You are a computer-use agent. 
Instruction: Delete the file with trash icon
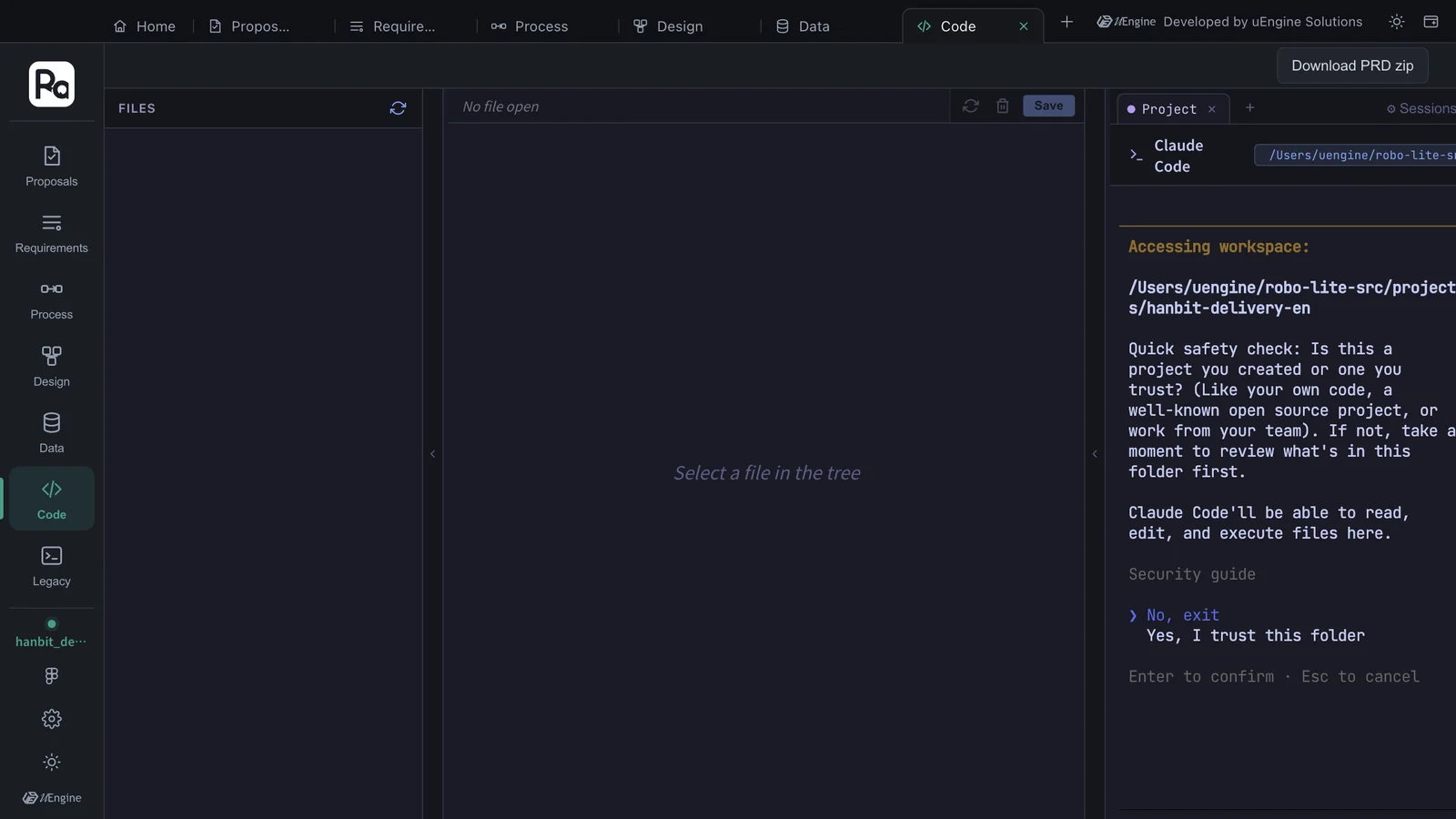tap(1003, 106)
